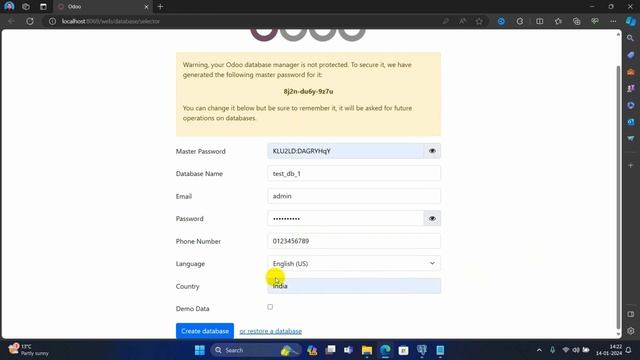Screen dimensions: 640x360
Task: Open the read aloud icon
Action: click(x=462, y=21)
